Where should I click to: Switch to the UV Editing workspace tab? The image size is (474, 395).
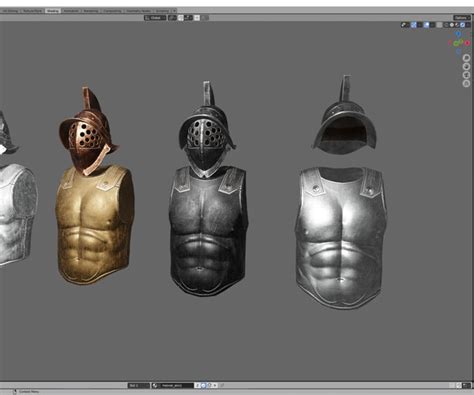10,11
